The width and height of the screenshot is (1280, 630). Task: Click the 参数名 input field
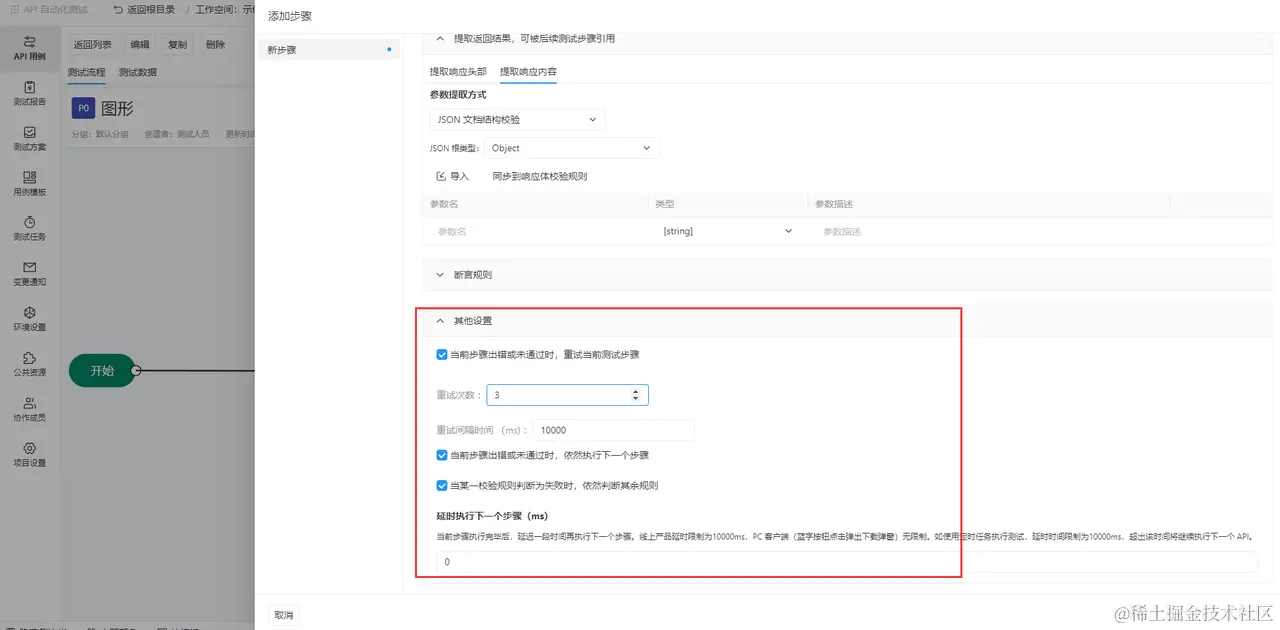(537, 231)
